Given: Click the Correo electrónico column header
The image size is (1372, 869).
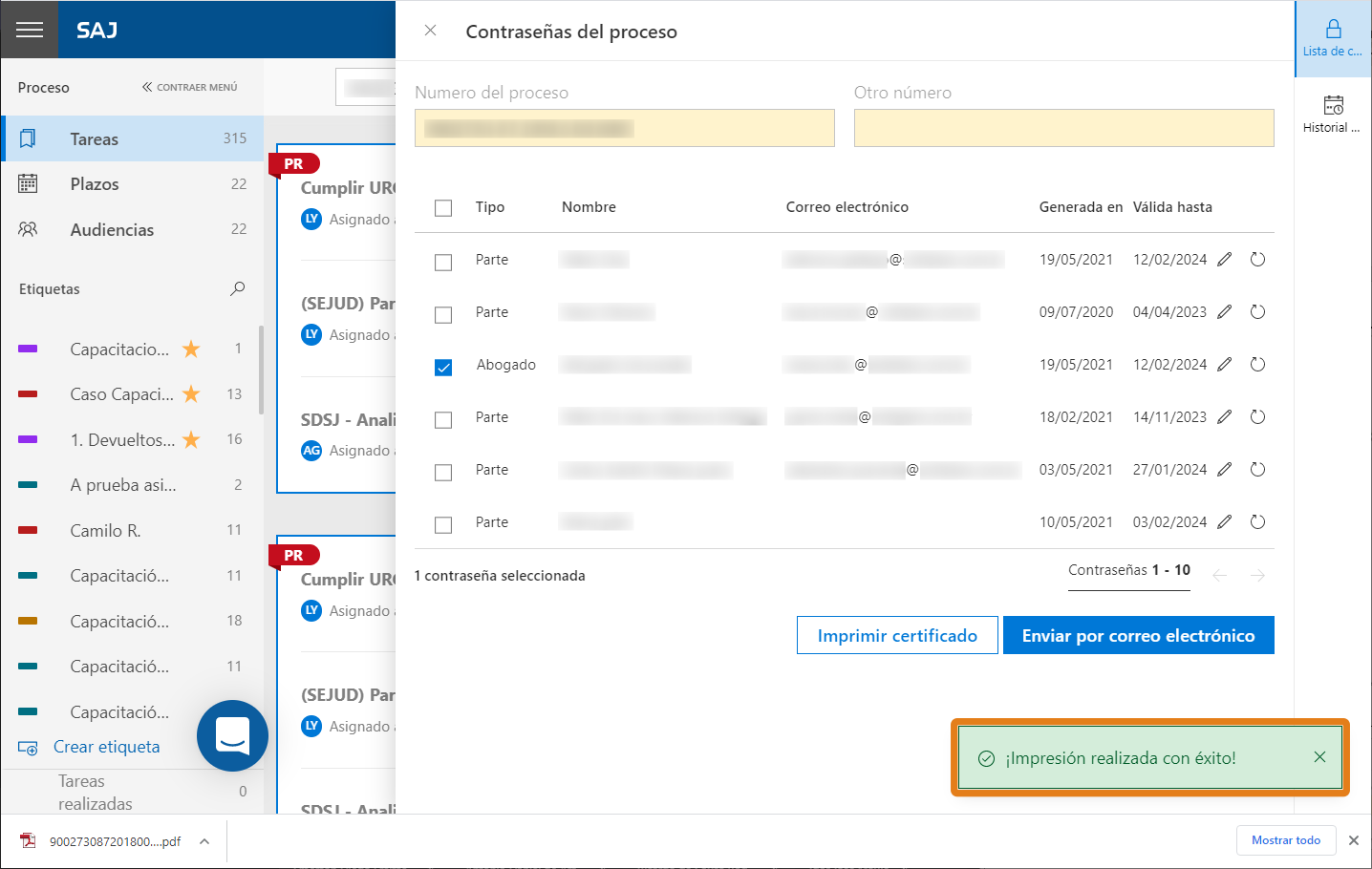Looking at the screenshot, I should click(x=847, y=207).
